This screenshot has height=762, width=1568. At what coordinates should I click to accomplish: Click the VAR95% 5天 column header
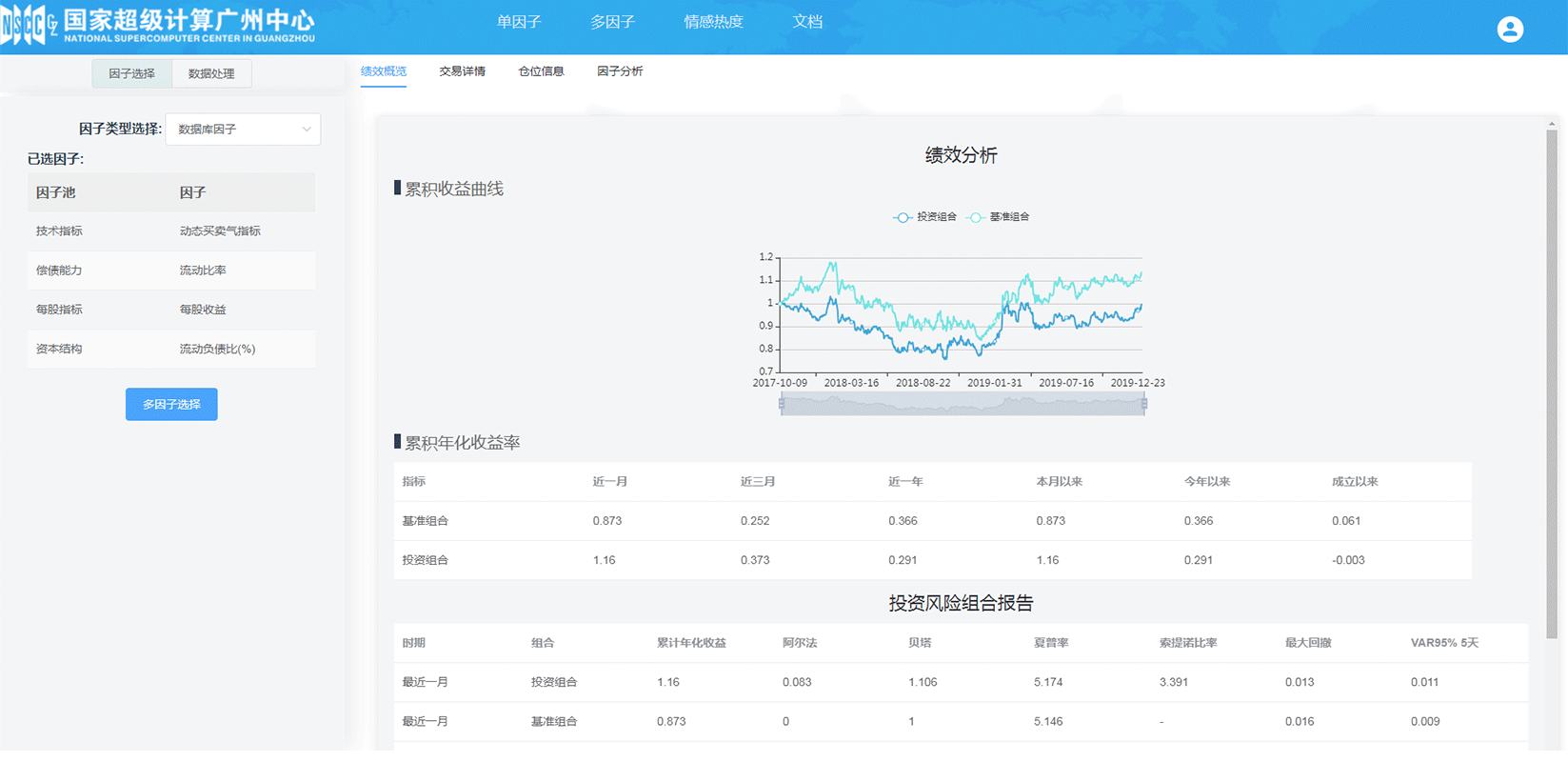click(x=1444, y=643)
